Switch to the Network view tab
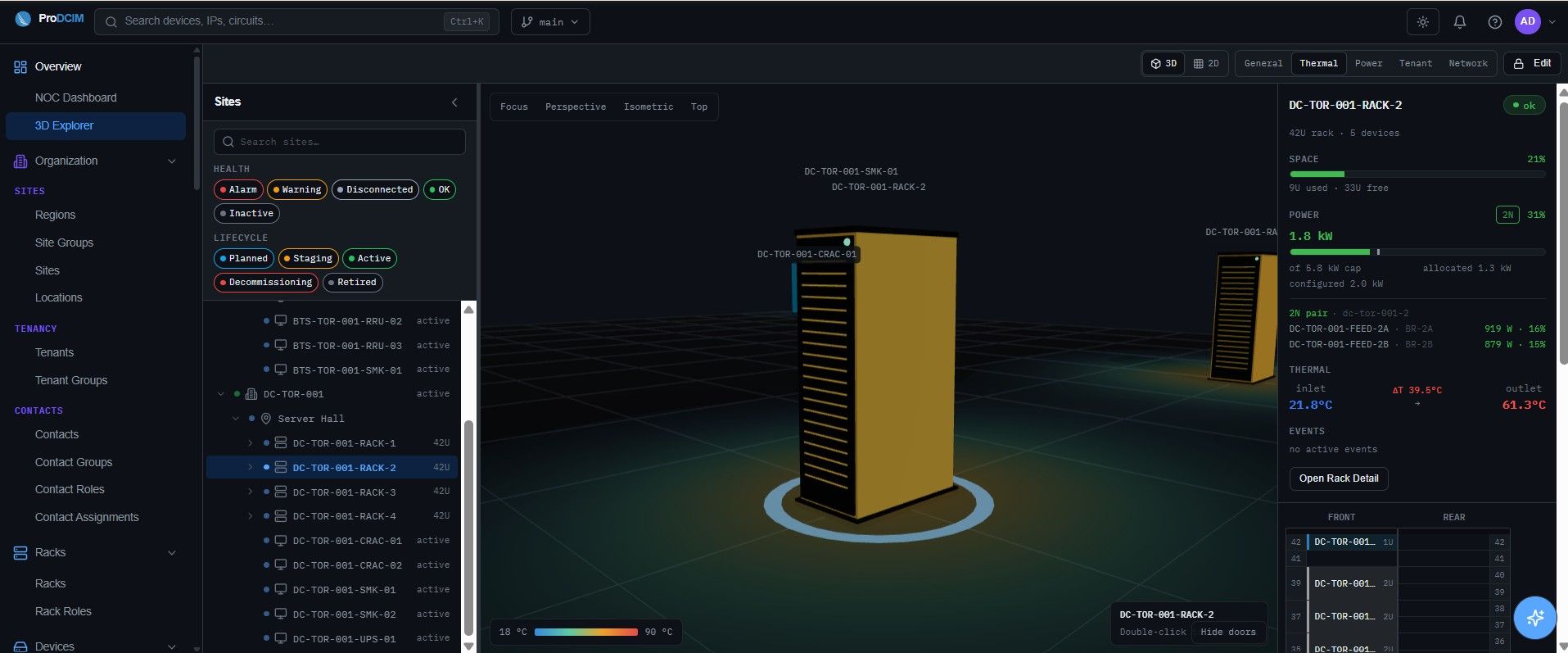The height and width of the screenshot is (653, 1568). point(1468,63)
